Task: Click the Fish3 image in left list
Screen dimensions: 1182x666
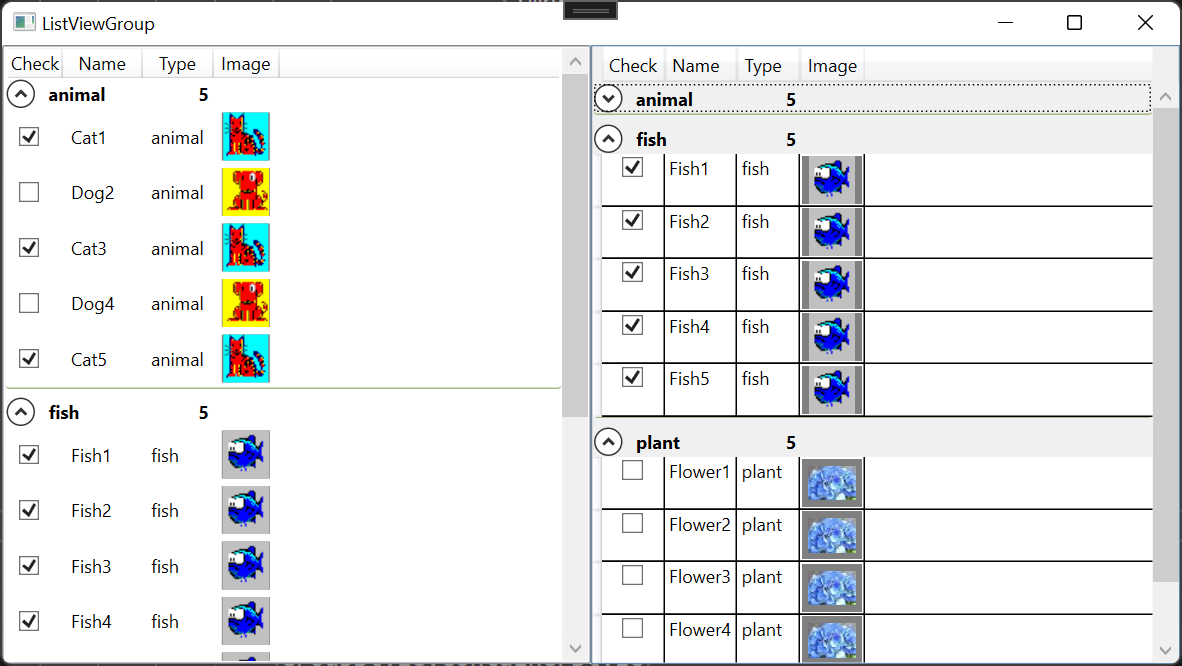Action: pyautogui.click(x=246, y=566)
